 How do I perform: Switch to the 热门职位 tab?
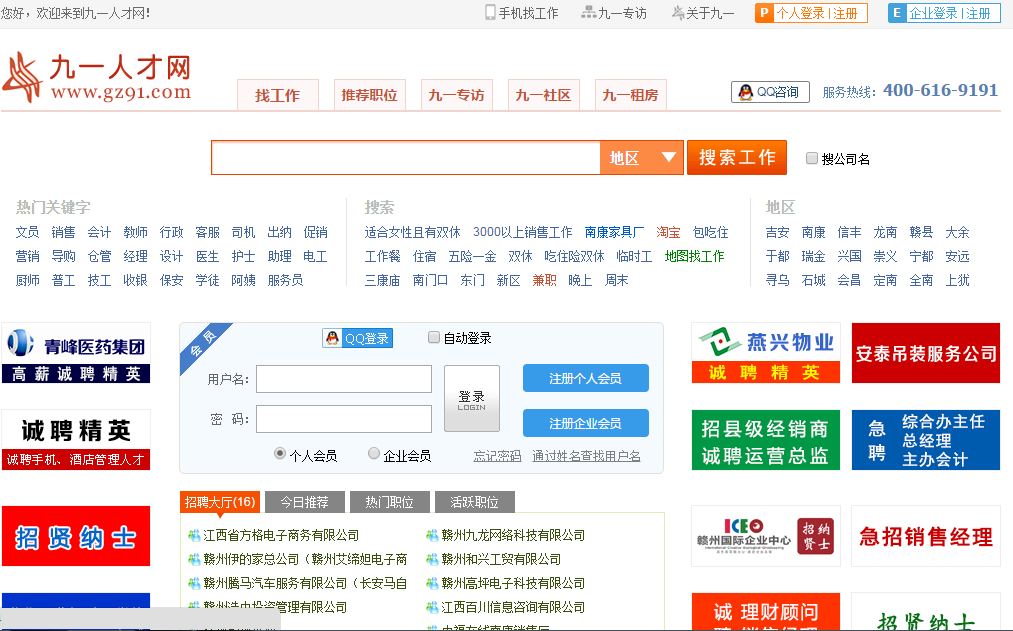pyautogui.click(x=390, y=502)
